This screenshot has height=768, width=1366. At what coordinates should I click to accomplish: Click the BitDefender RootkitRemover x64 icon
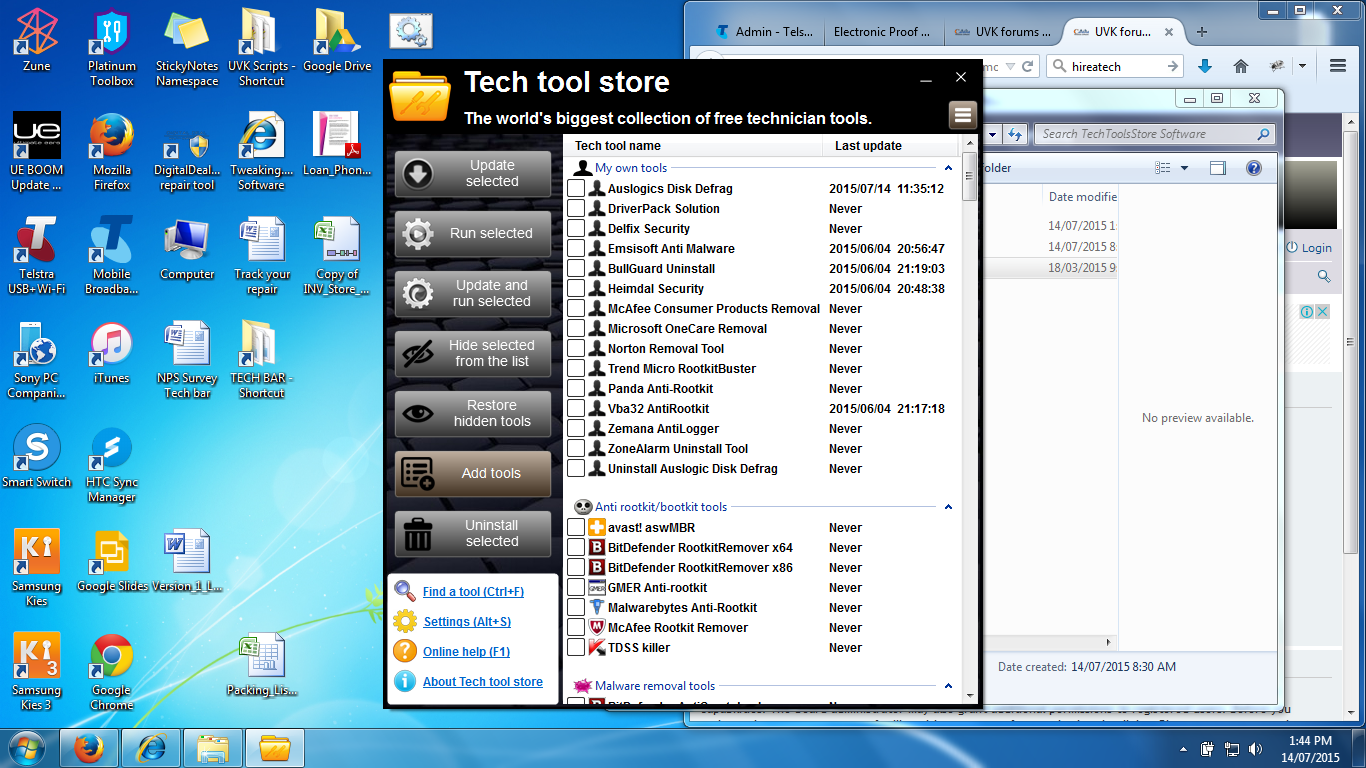tap(597, 547)
